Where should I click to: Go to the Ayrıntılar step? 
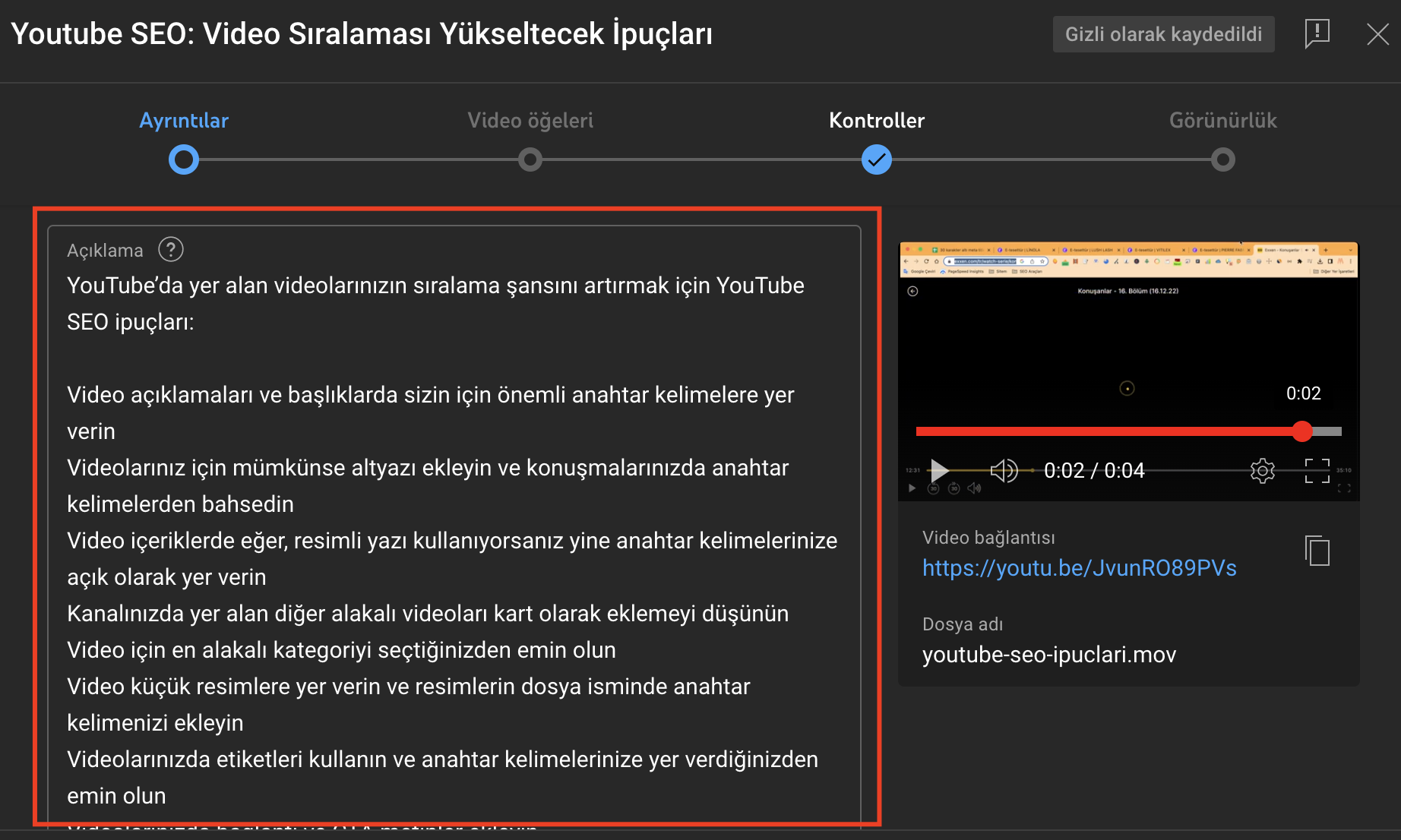184,120
